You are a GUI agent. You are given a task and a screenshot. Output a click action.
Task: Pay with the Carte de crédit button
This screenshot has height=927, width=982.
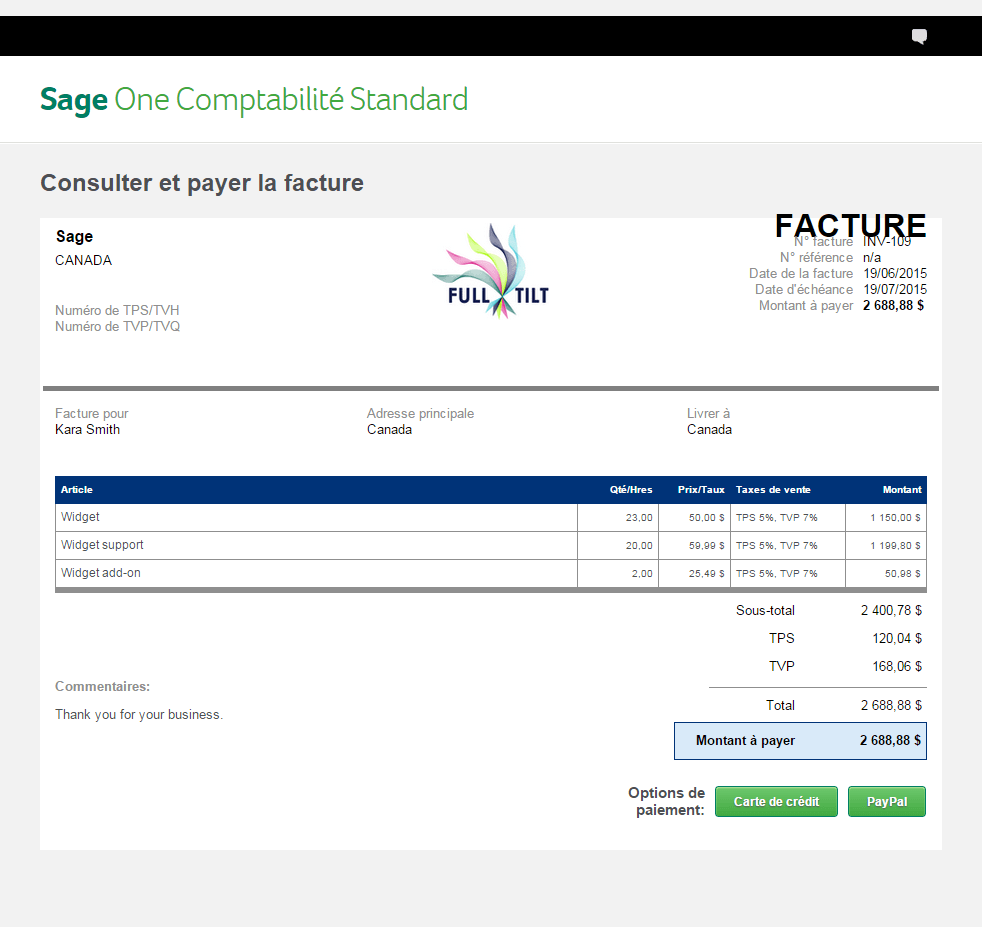coord(776,802)
